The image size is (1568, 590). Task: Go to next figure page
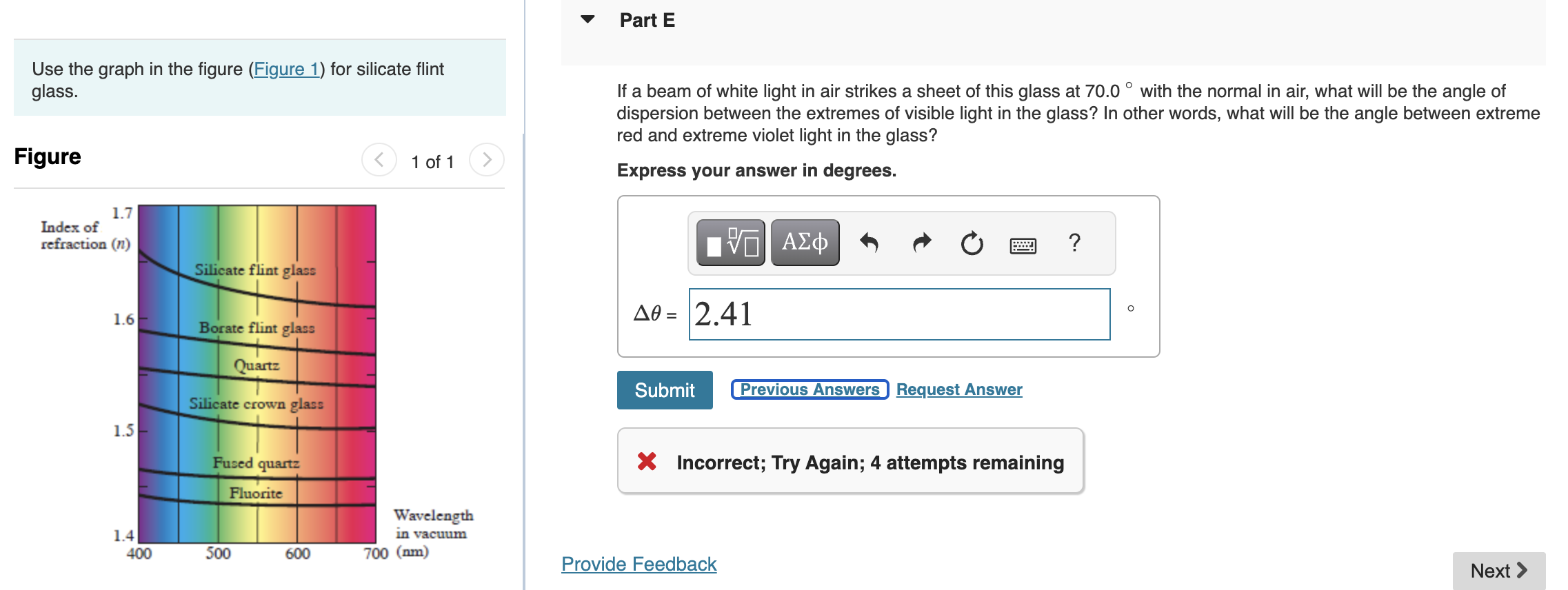[488, 159]
